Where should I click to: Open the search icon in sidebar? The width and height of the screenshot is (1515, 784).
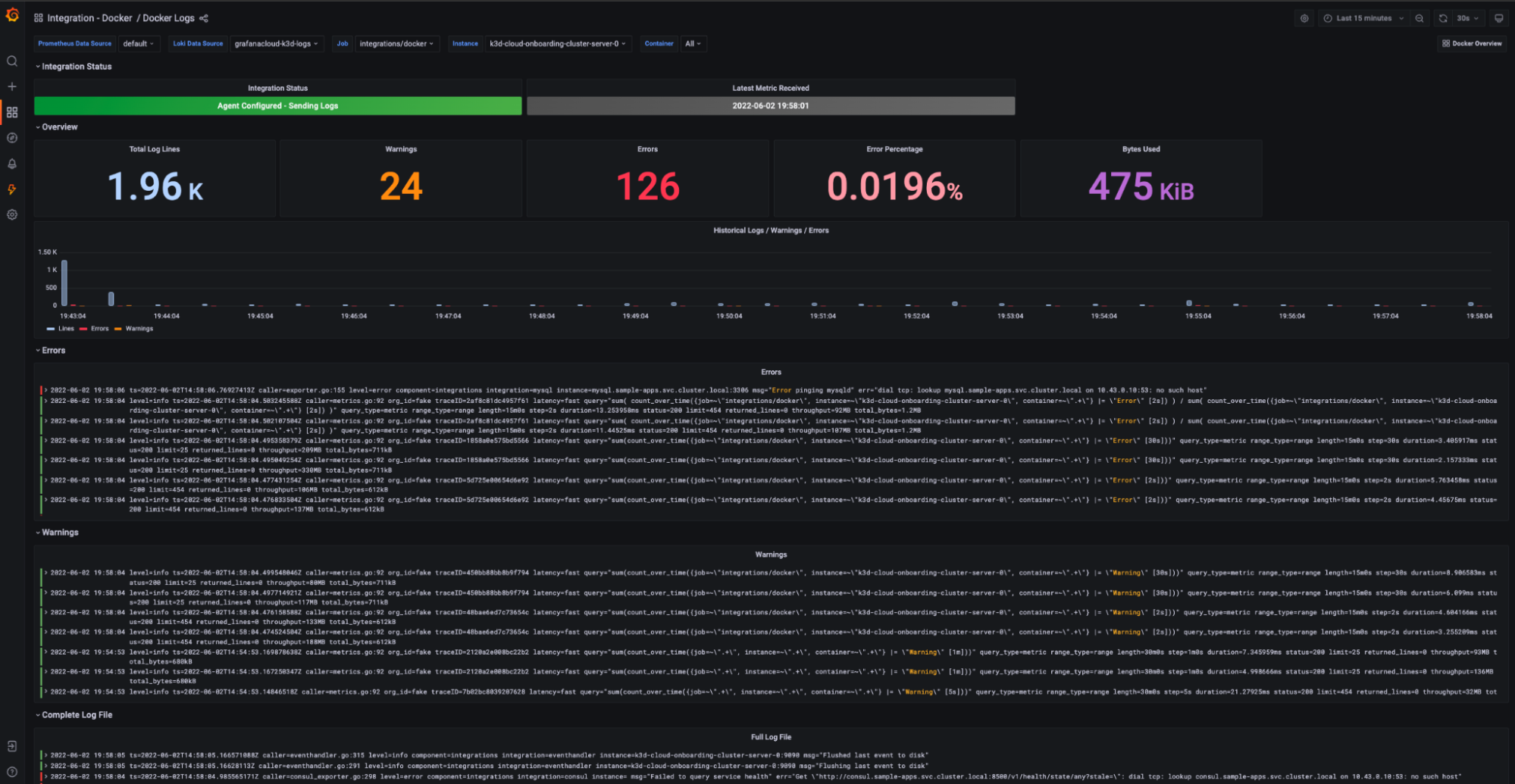pyautogui.click(x=12, y=61)
